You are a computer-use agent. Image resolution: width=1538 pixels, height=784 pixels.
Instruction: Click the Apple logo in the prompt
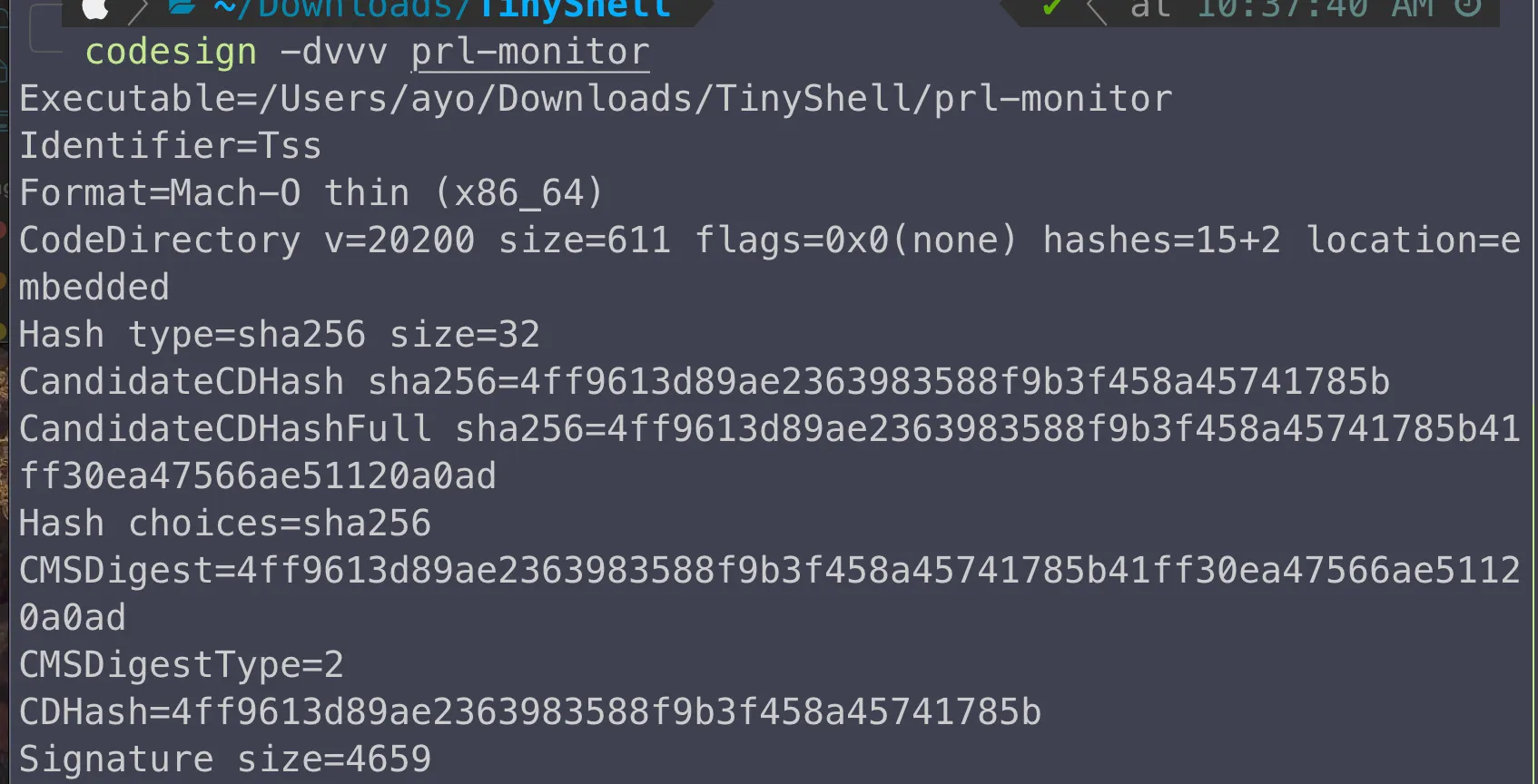95,8
